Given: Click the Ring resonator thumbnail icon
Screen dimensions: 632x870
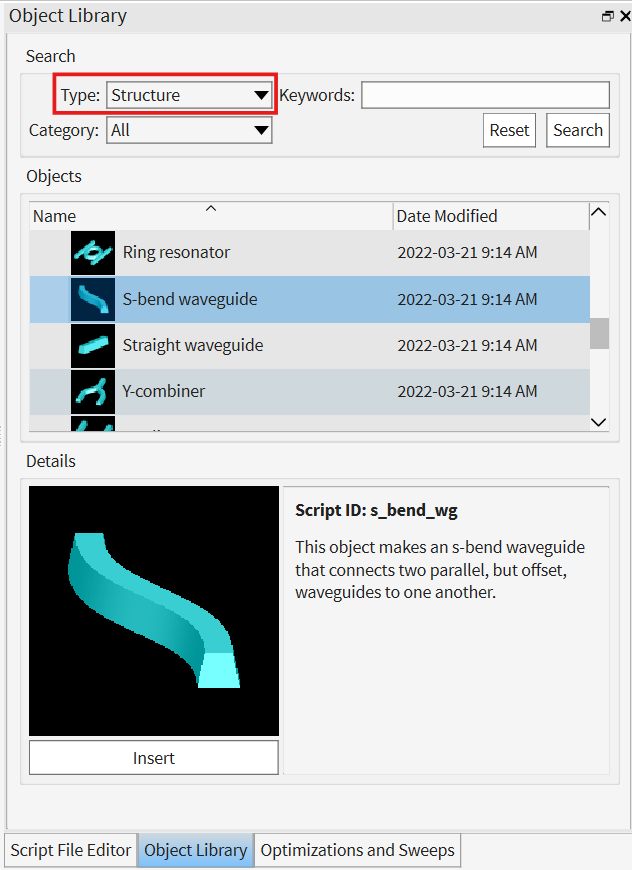Looking at the screenshot, I should pyautogui.click(x=93, y=252).
